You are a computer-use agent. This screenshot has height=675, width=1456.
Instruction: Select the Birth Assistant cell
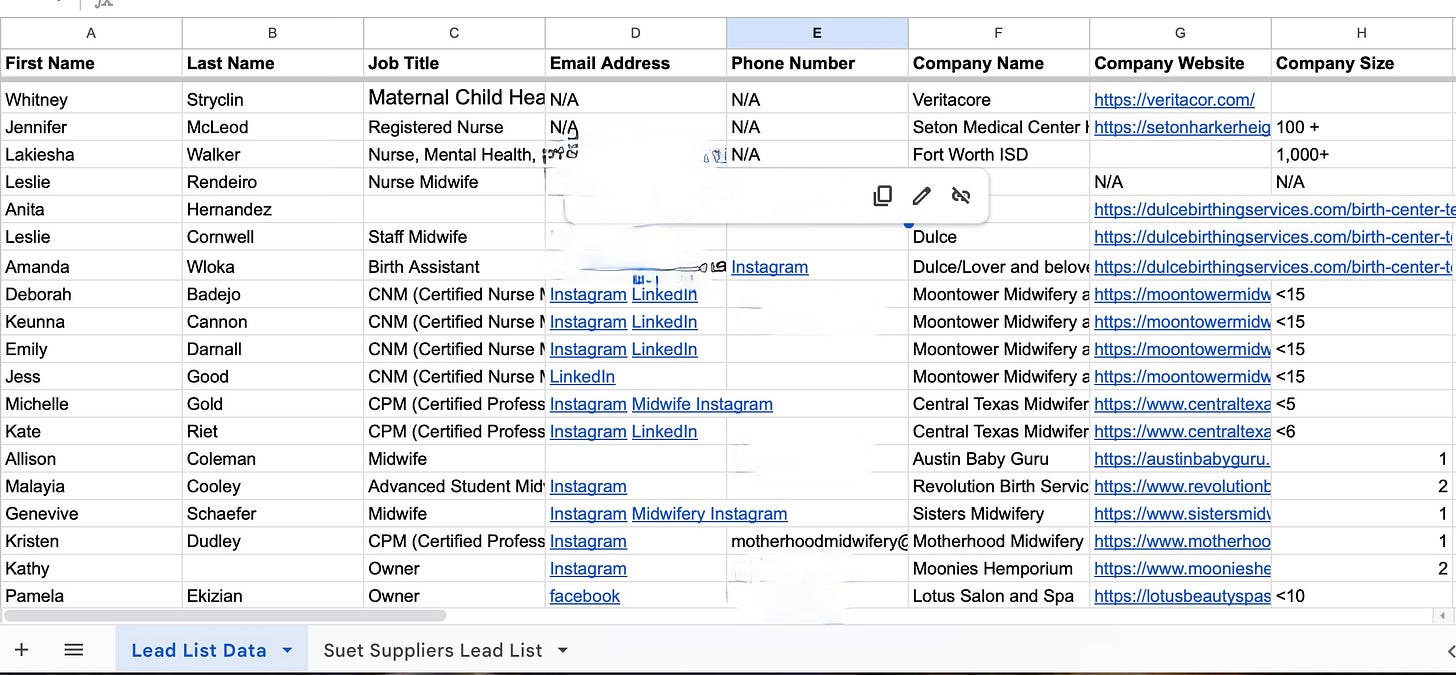click(454, 267)
